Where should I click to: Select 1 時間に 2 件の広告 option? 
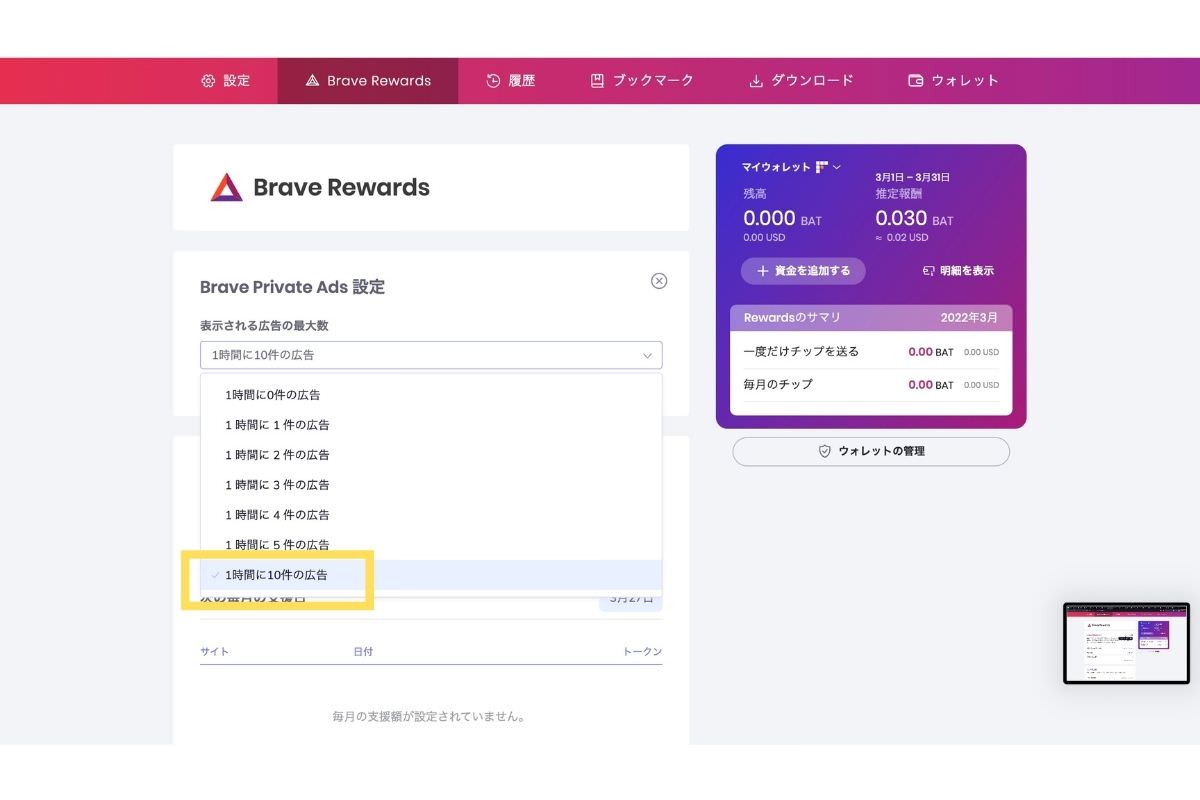coord(277,455)
